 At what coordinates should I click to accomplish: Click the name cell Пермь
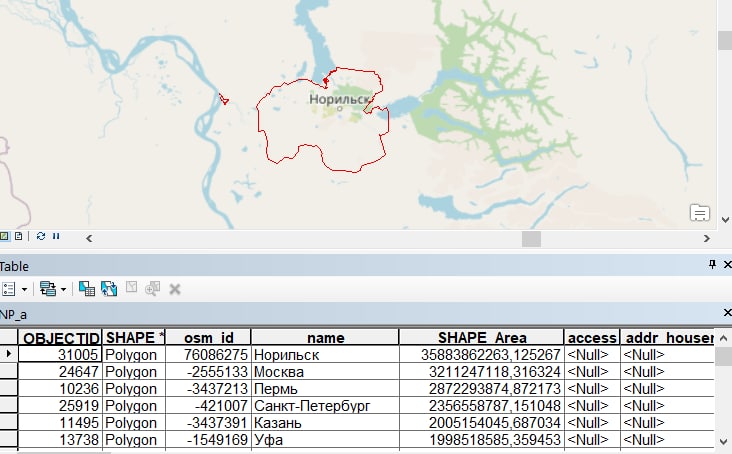pos(325,389)
